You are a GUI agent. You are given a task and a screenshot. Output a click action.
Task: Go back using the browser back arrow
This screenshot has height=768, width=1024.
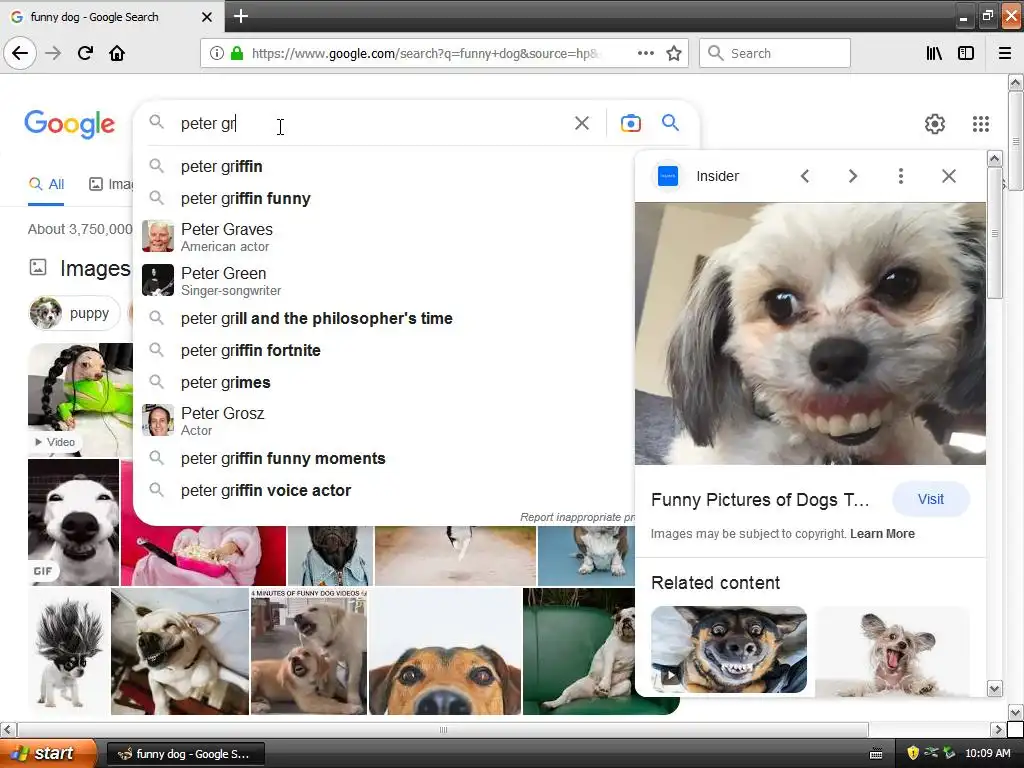[20, 53]
